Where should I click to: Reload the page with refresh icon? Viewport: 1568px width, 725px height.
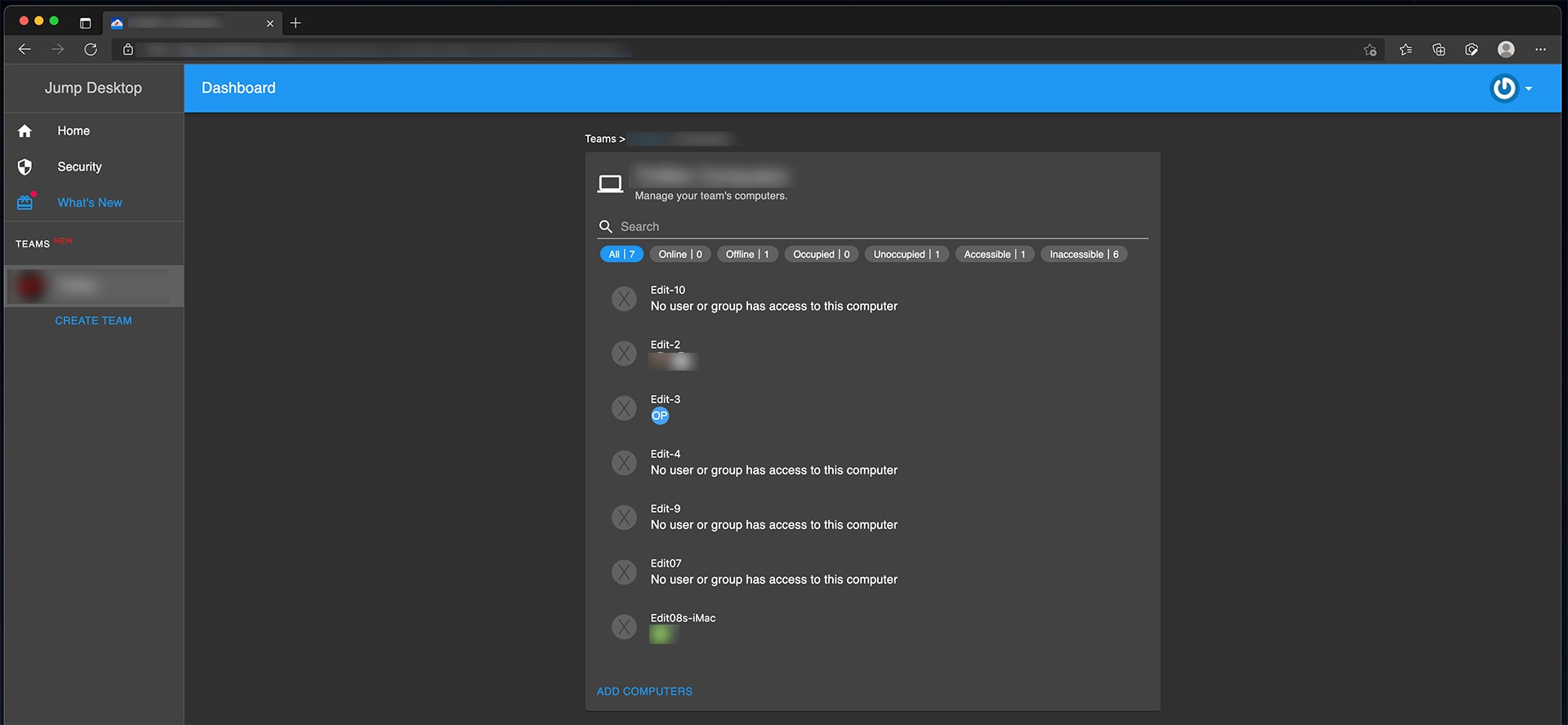(x=91, y=49)
